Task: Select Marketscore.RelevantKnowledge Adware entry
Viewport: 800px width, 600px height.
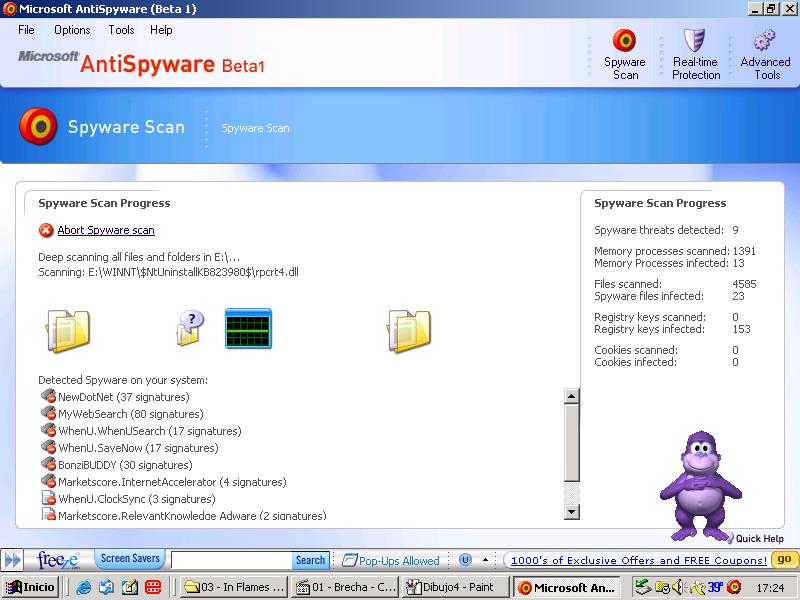Action: tap(192, 515)
